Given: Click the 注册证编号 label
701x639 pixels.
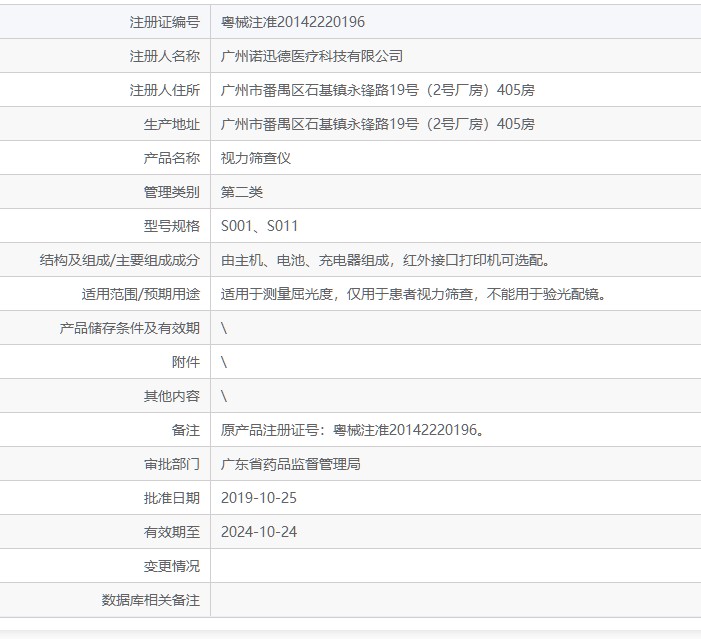Looking at the screenshot, I should coord(165,22).
